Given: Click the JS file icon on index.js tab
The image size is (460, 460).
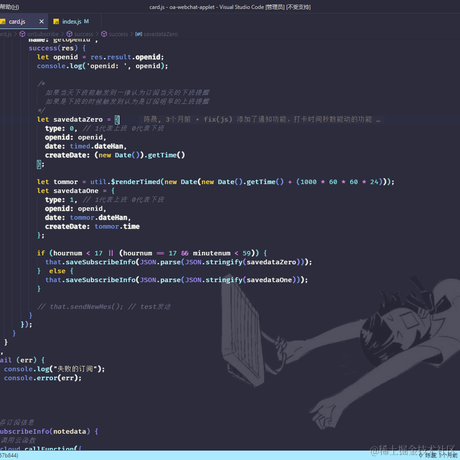Looking at the screenshot, I should coord(56,22).
